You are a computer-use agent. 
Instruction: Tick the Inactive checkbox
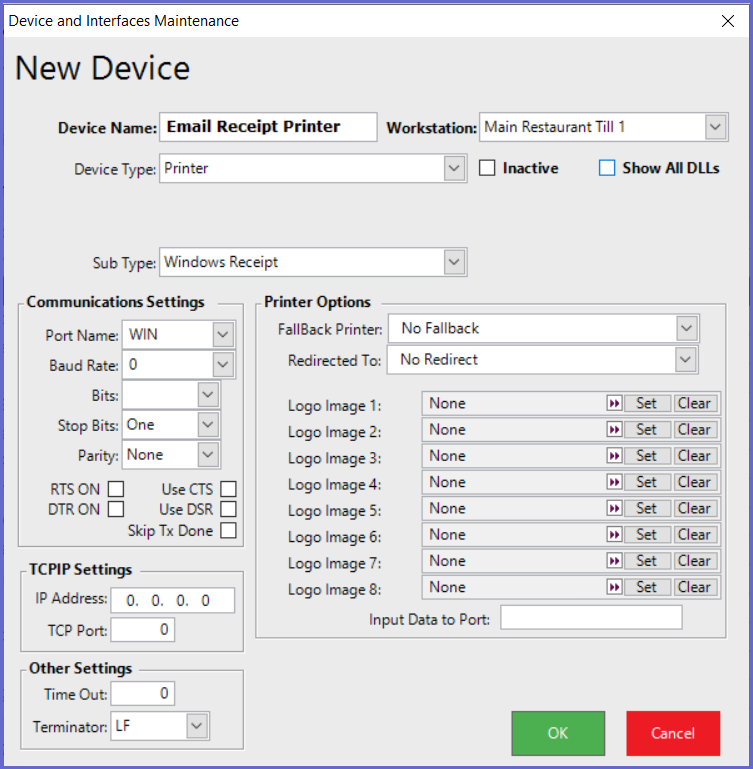point(487,168)
